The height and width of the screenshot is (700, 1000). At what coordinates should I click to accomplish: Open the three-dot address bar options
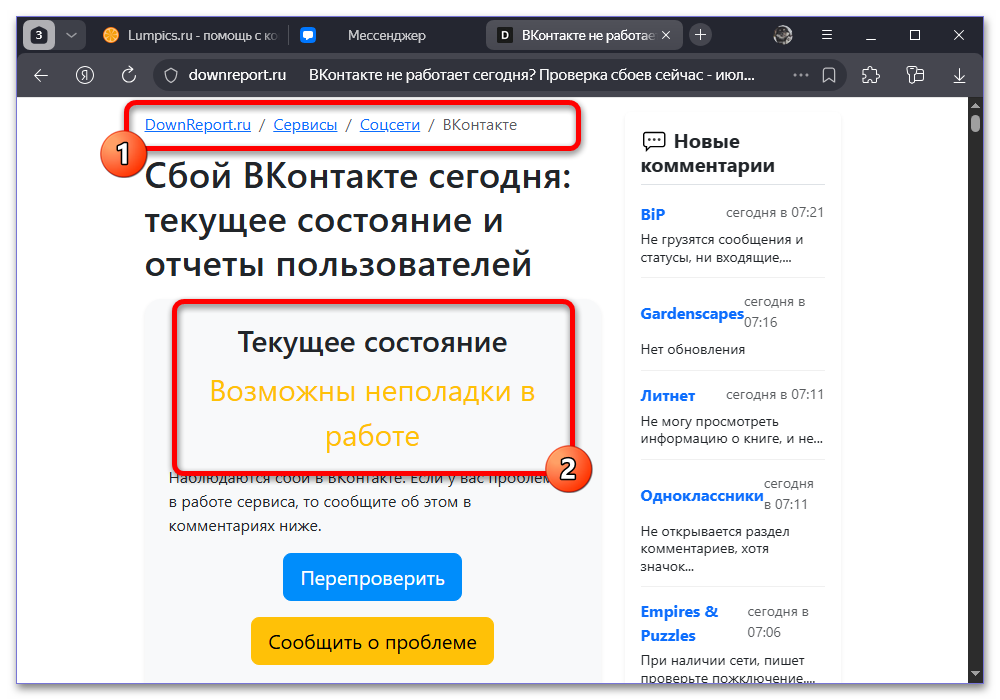(x=800, y=75)
